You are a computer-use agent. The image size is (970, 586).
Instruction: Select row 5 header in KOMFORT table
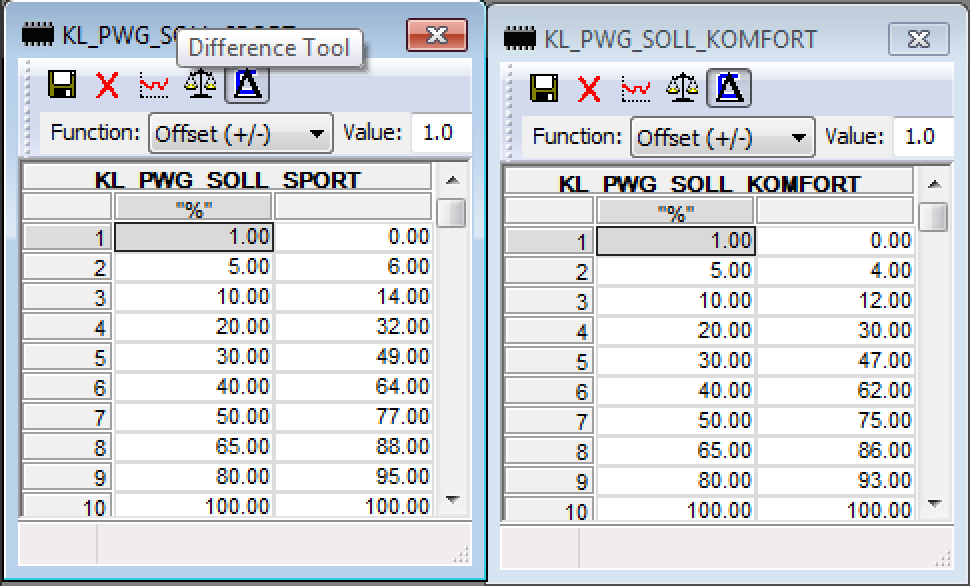coord(548,361)
